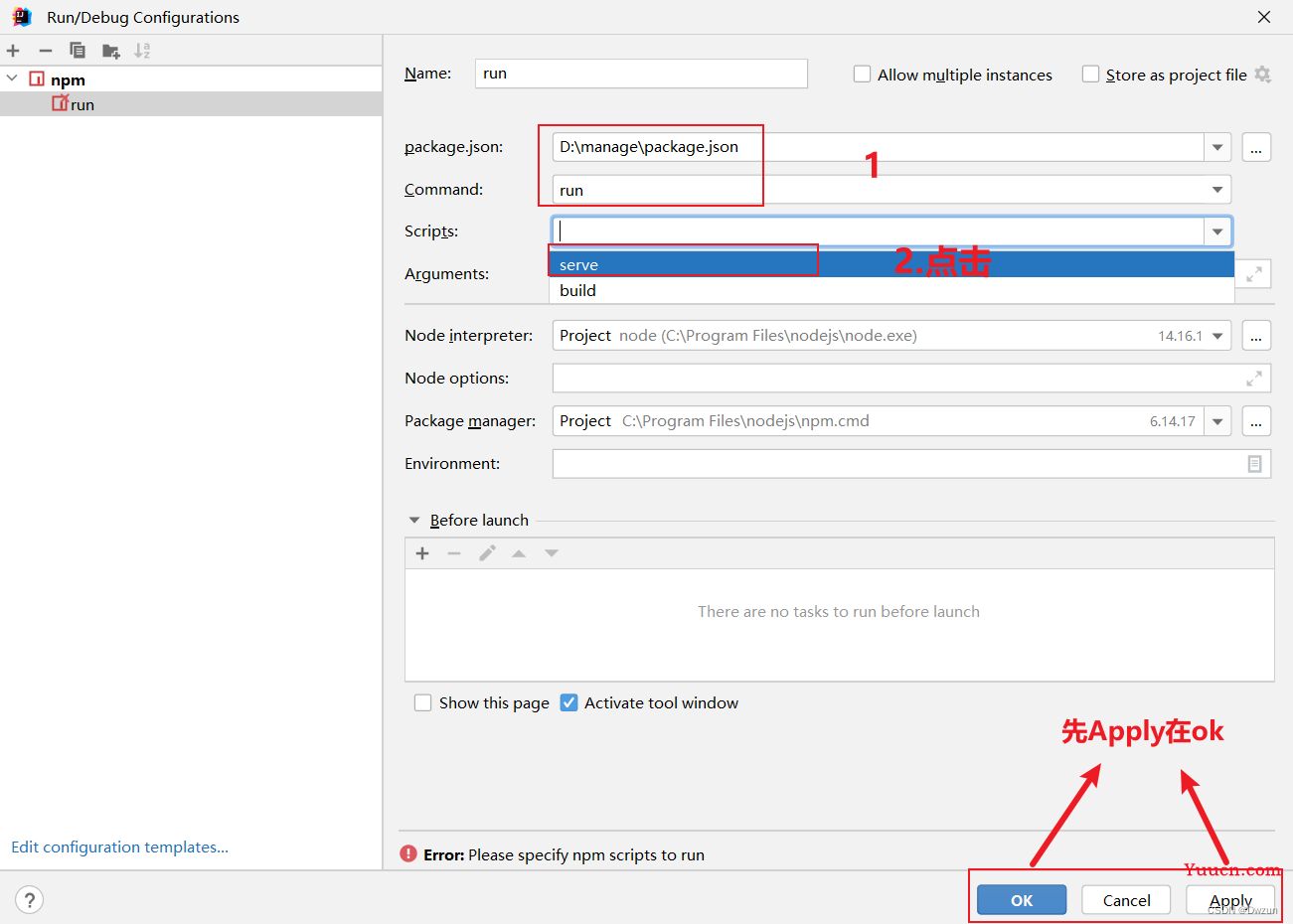This screenshot has width=1293, height=924.
Task: Uncheck Activate tool window
Action: 568,702
